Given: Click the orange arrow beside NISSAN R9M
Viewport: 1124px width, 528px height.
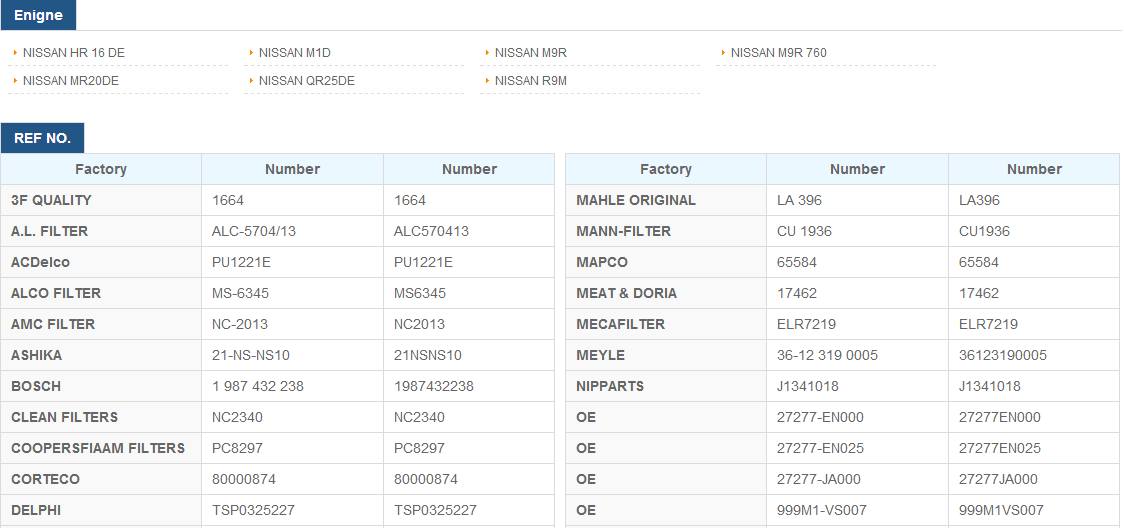Looking at the screenshot, I should tap(487, 81).
